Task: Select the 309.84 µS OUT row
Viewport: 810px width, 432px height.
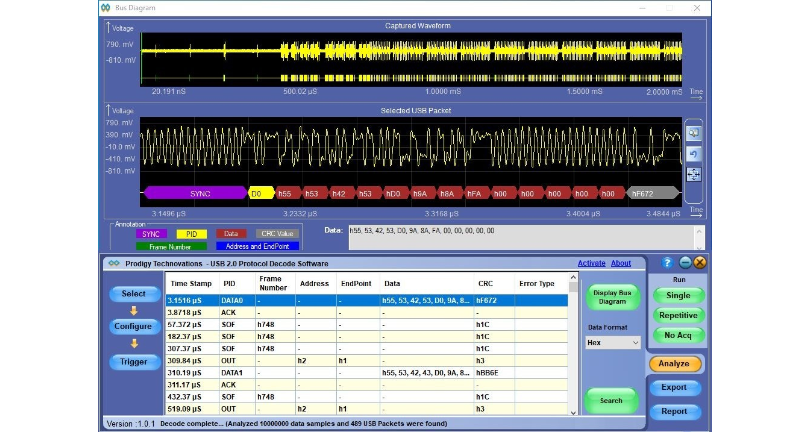Action: point(367,361)
